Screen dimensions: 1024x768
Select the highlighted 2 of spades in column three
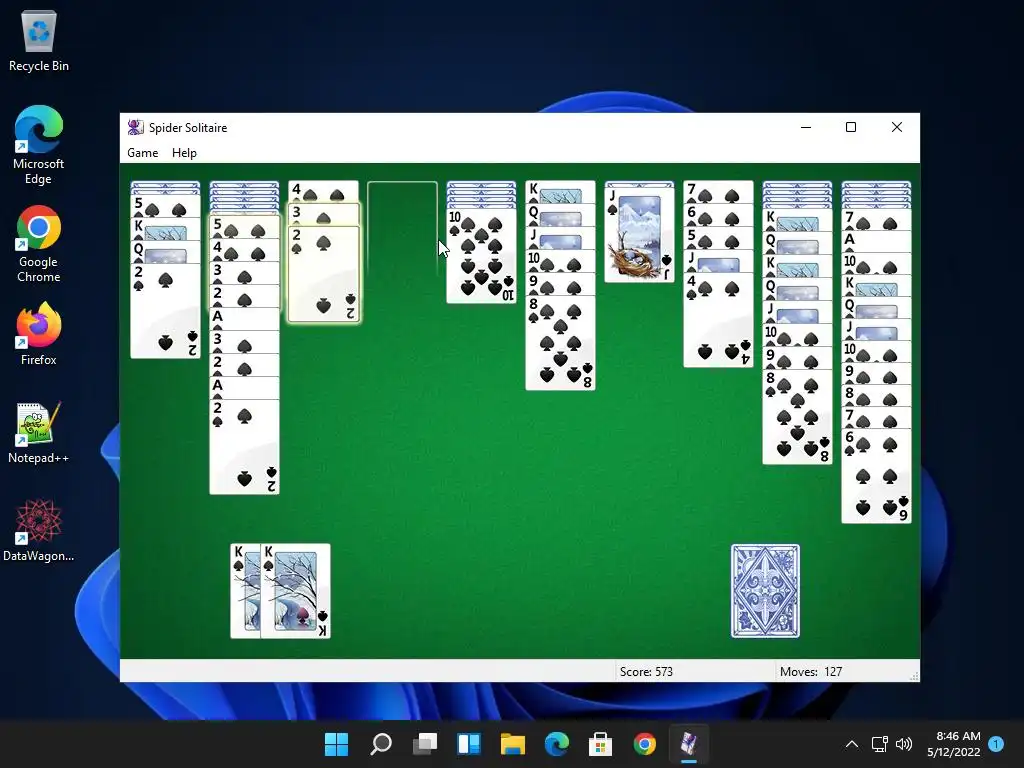click(x=323, y=274)
